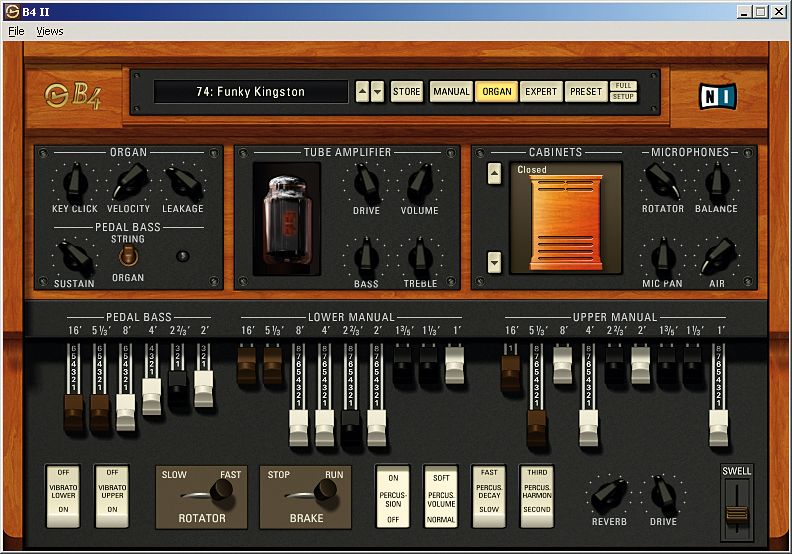792x554 pixels.
Task: Select the next preset with down arrow
Action: 377,91
